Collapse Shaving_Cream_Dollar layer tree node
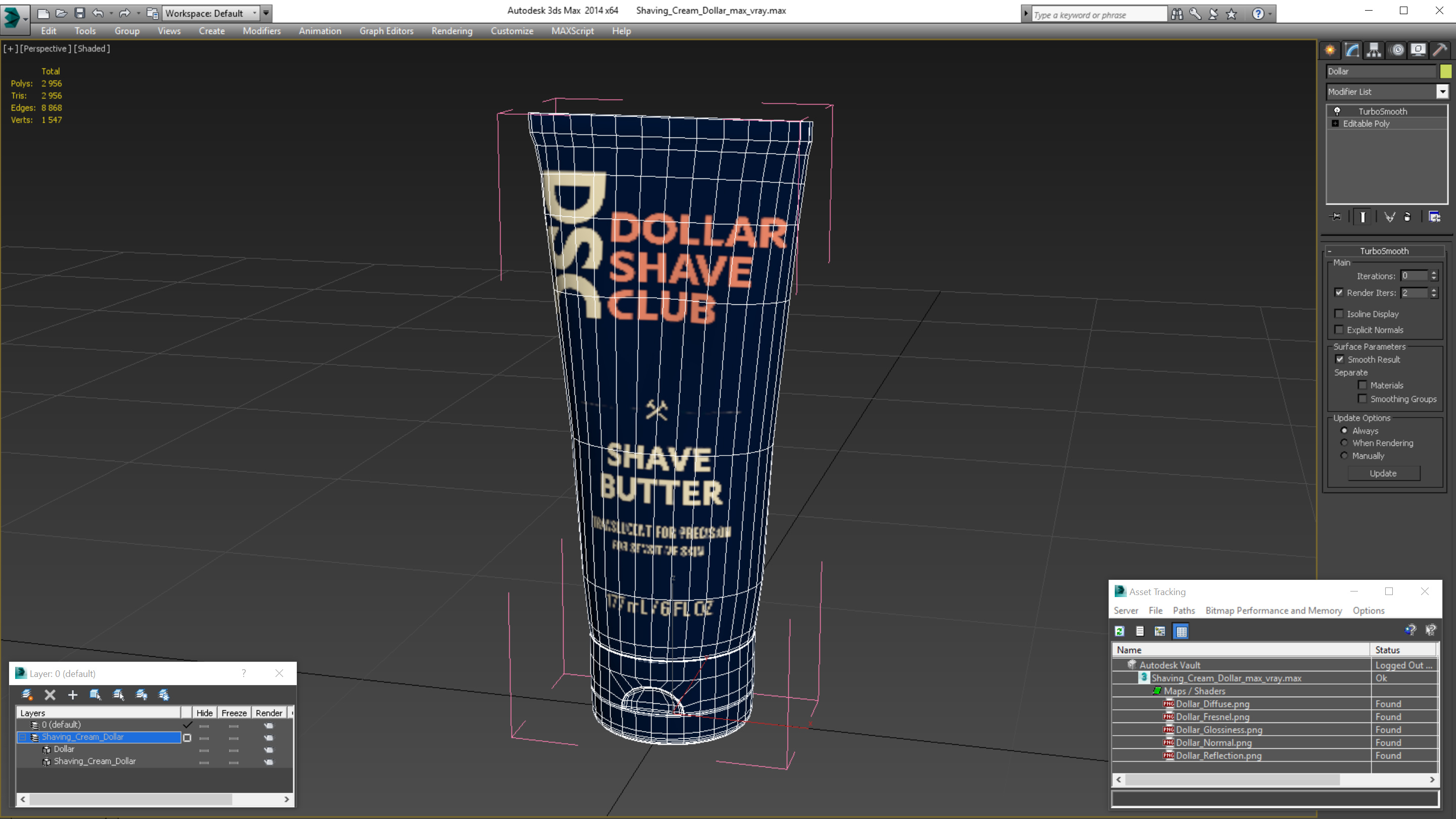1456x819 pixels. point(23,737)
